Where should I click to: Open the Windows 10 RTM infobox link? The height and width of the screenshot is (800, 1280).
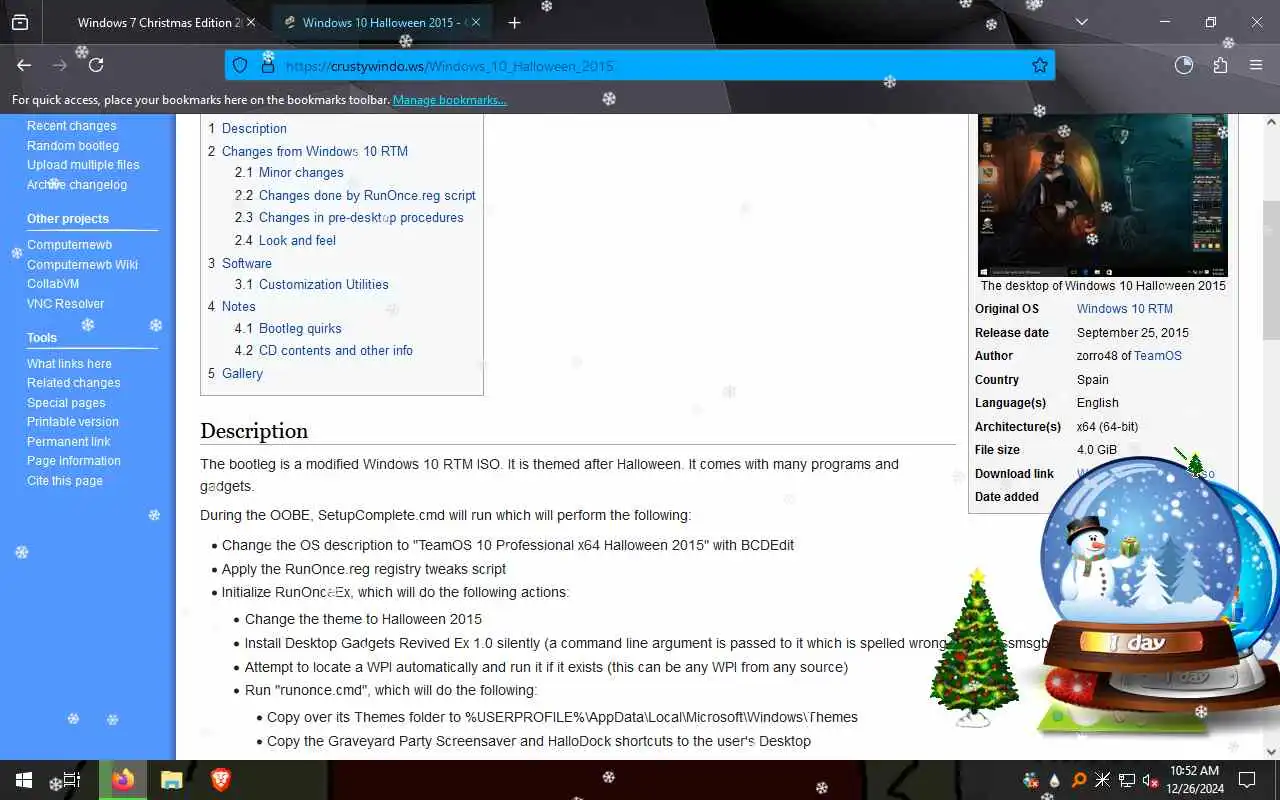pyautogui.click(x=1125, y=309)
